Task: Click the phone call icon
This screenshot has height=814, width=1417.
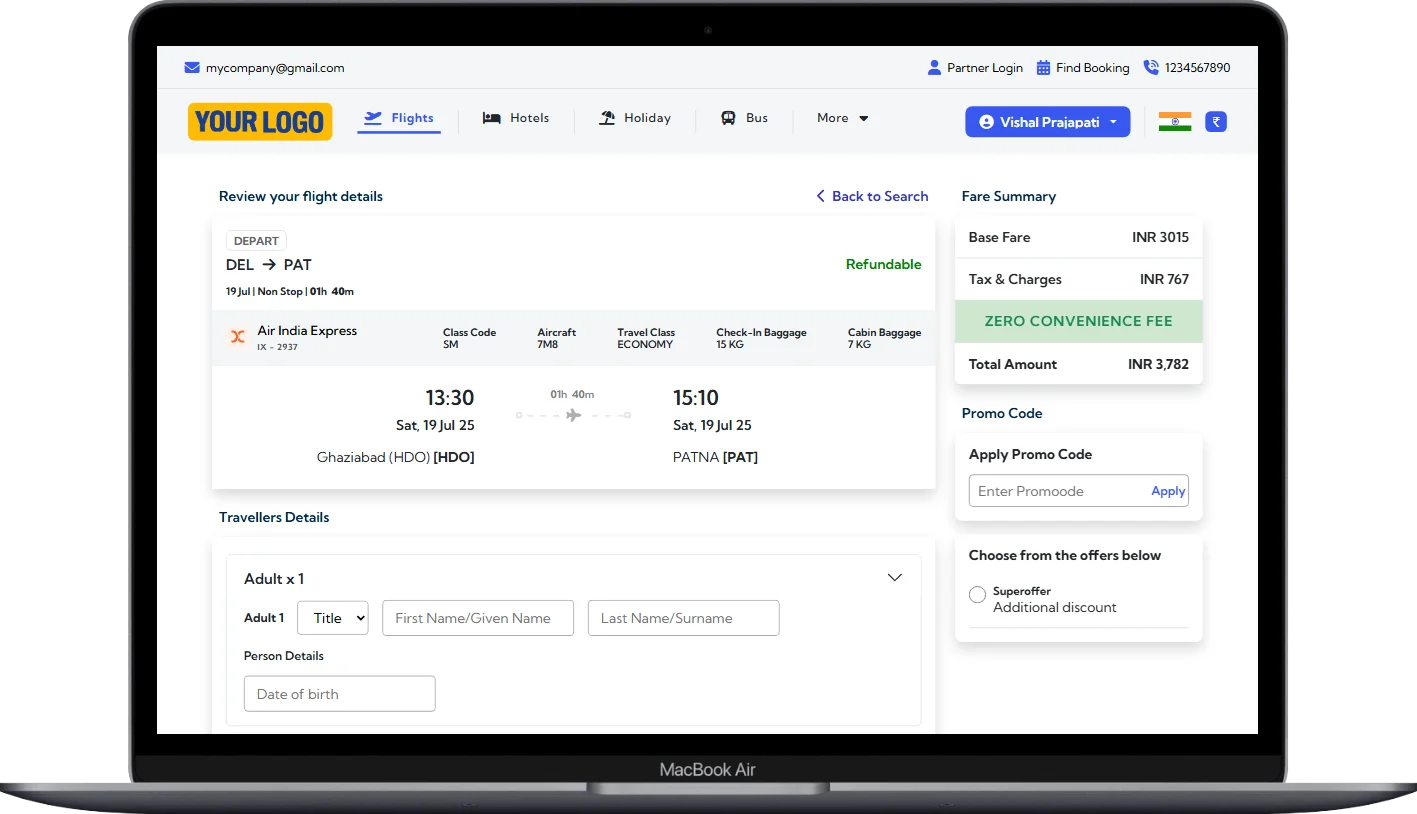Action: [1151, 68]
